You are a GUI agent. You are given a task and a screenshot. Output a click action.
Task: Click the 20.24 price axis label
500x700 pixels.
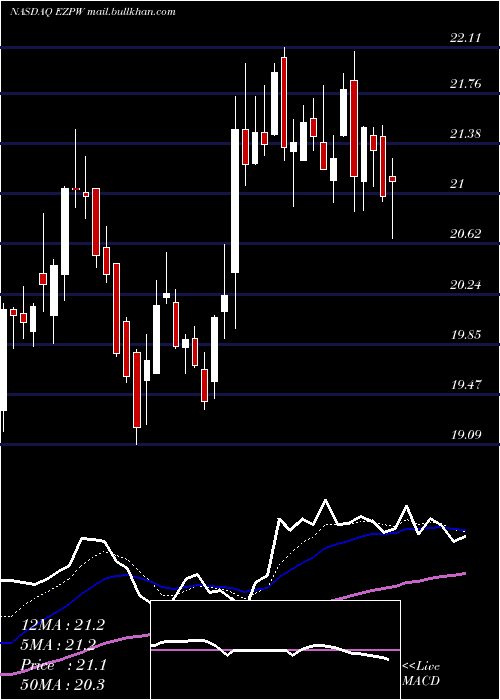466,284
